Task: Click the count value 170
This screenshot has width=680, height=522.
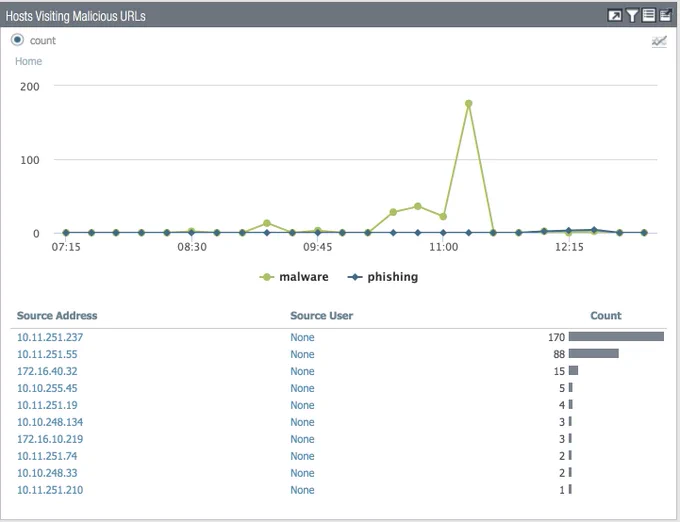Action: pyautogui.click(x=556, y=337)
